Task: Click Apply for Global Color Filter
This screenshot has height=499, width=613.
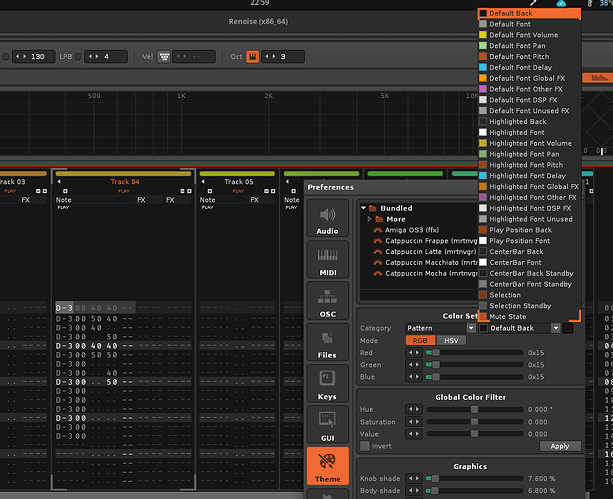Action: pos(559,446)
